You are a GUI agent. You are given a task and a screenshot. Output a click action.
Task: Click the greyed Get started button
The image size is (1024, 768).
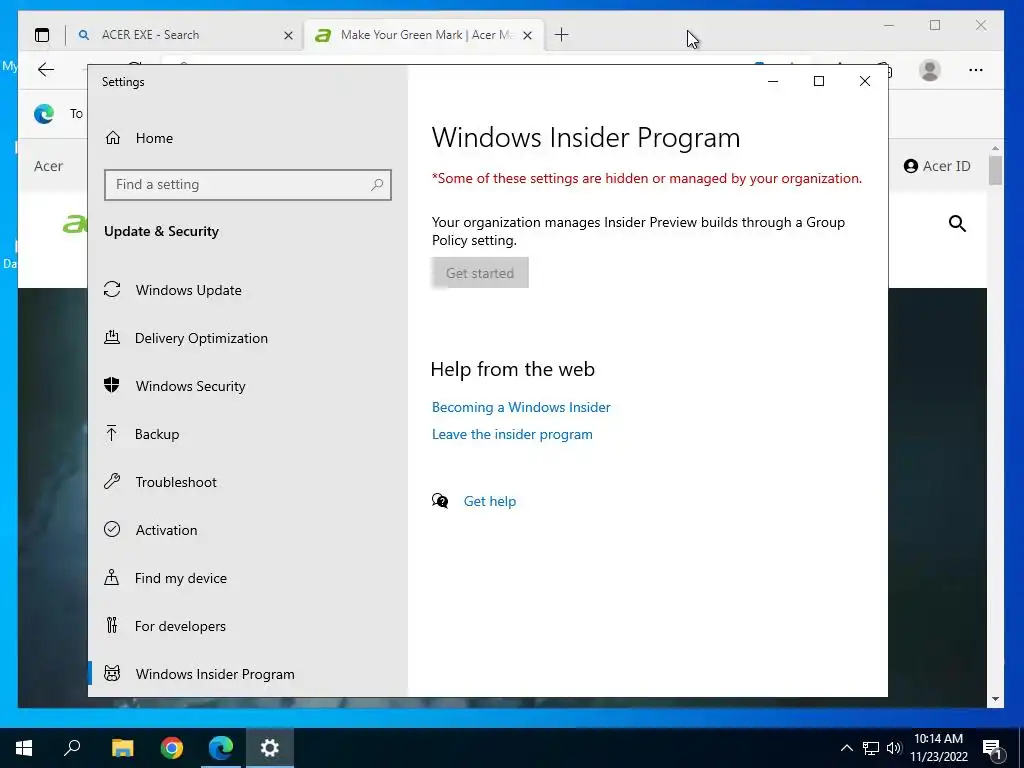click(480, 273)
